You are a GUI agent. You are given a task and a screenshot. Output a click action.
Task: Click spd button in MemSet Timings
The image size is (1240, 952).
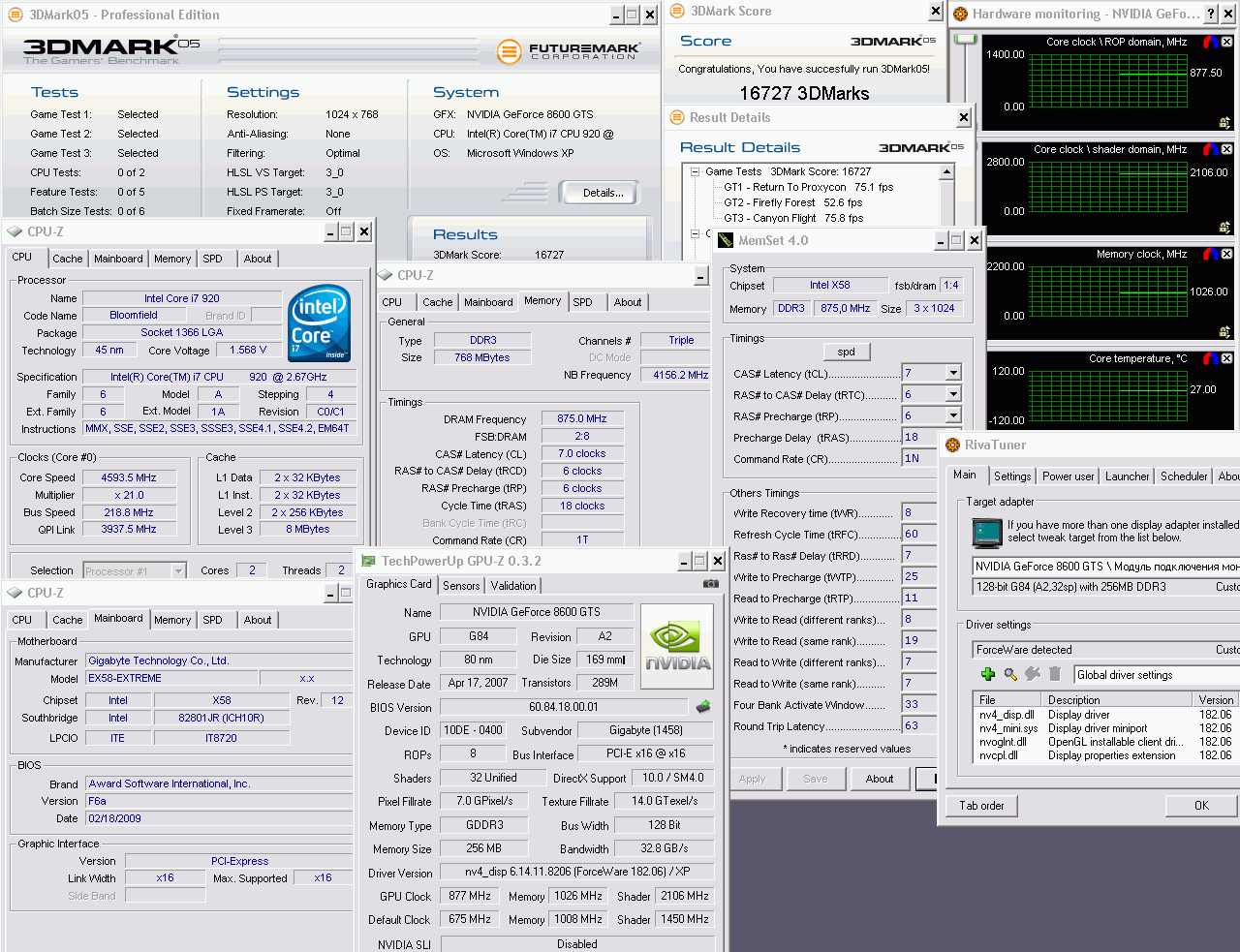coord(846,352)
